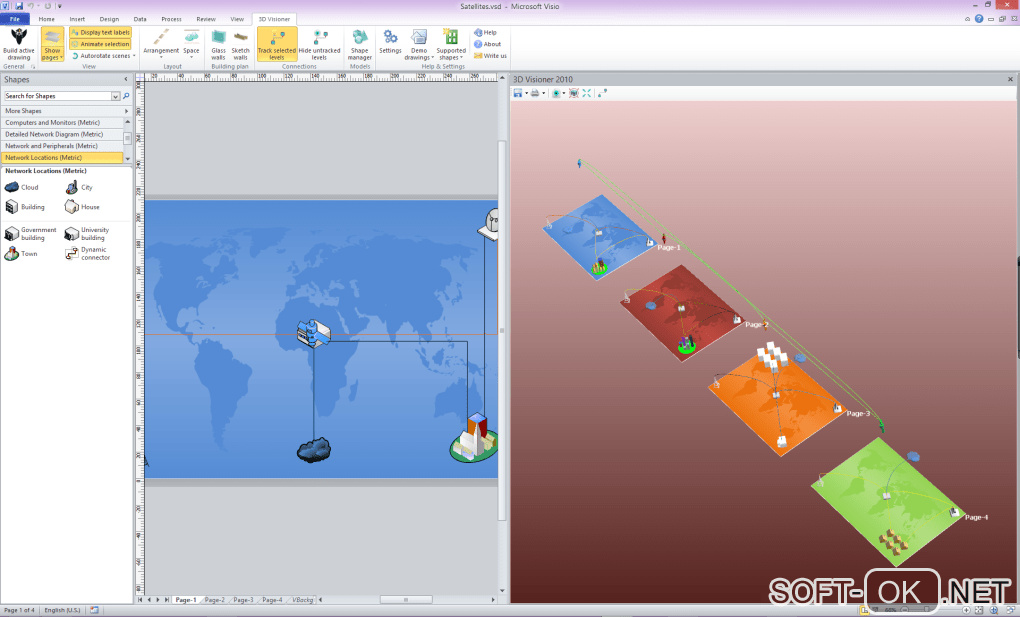Select the University building shape
The width and height of the screenshot is (1020, 617).
pos(87,234)
